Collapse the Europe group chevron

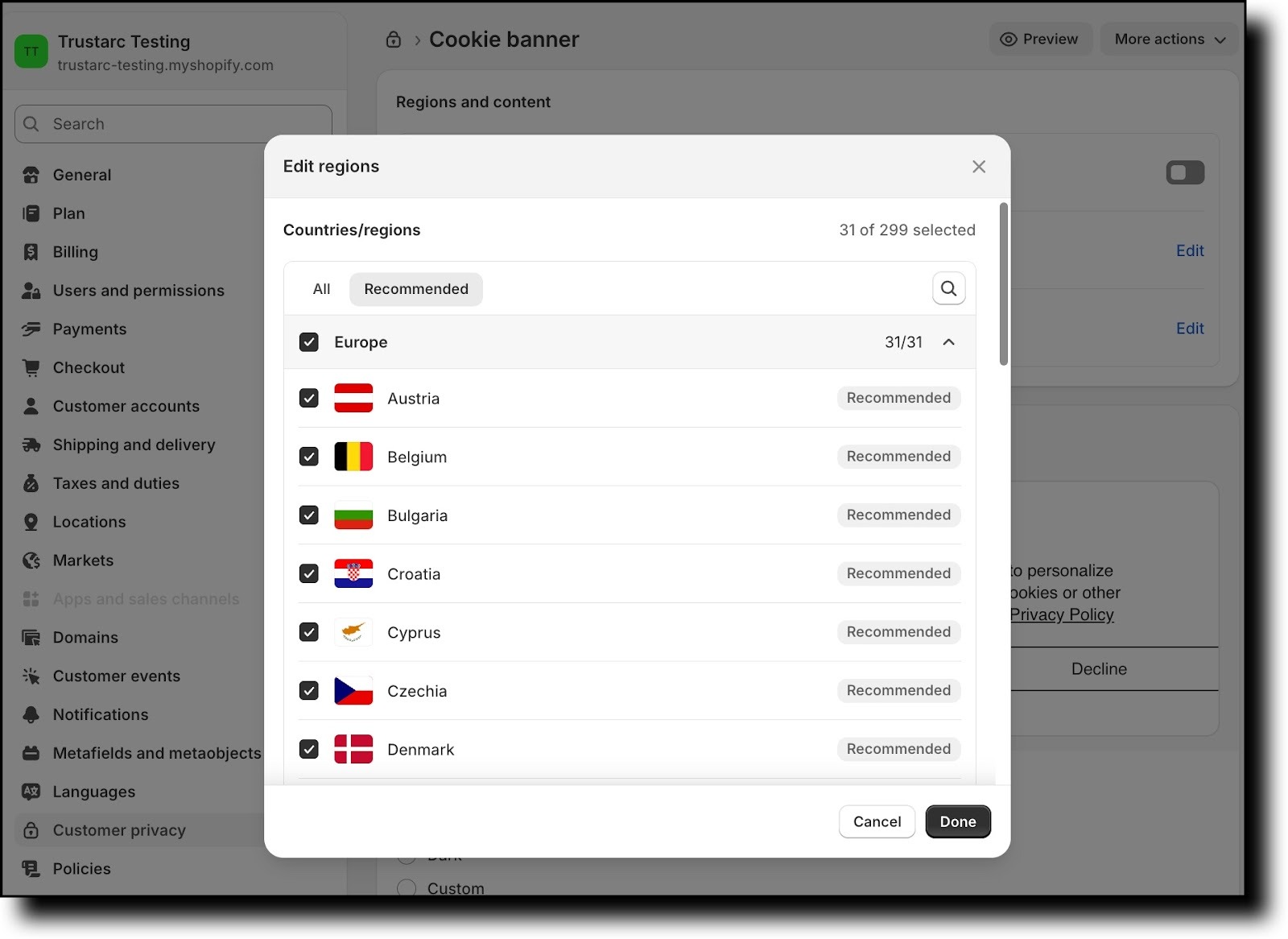pos(949,342)
